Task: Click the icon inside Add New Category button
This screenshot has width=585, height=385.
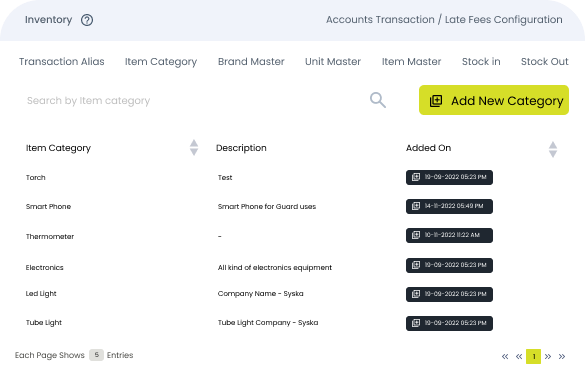Action: coord(436,101)
